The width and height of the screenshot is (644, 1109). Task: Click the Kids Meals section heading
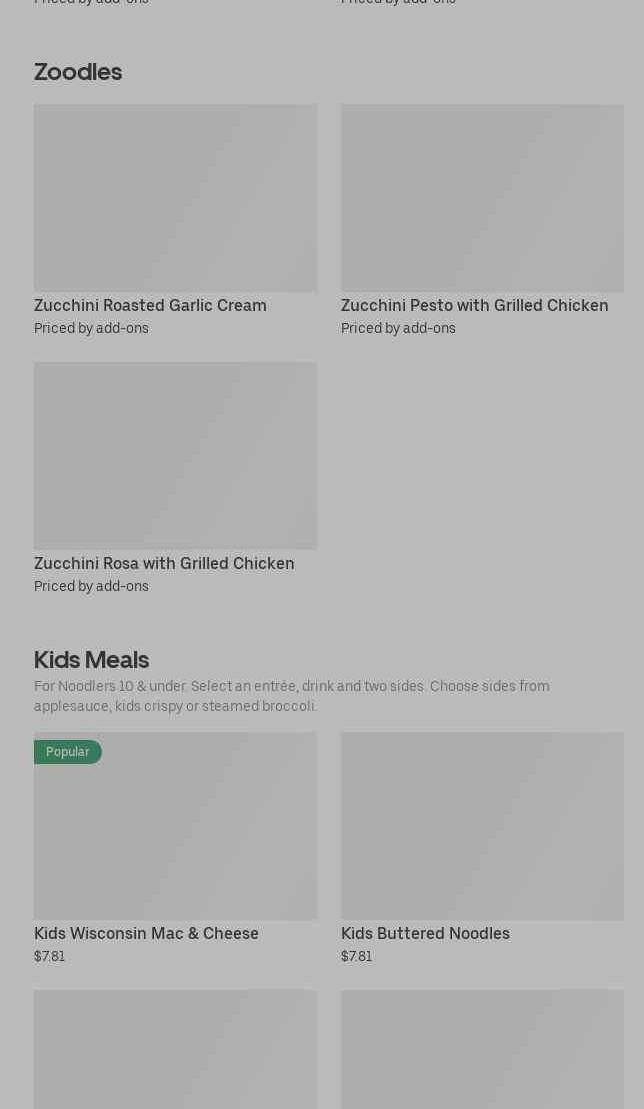coord(91,660)
